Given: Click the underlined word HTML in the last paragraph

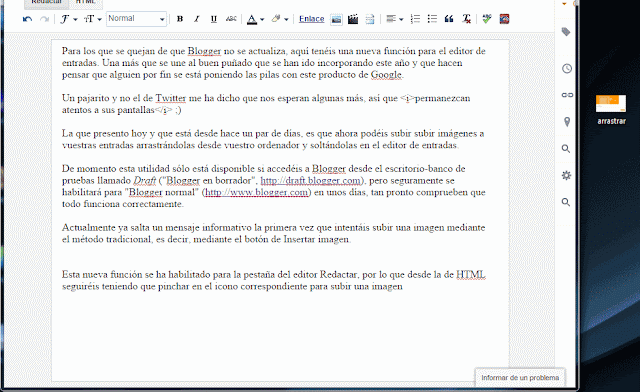Looking at the screenshot, I should point(471,274).
